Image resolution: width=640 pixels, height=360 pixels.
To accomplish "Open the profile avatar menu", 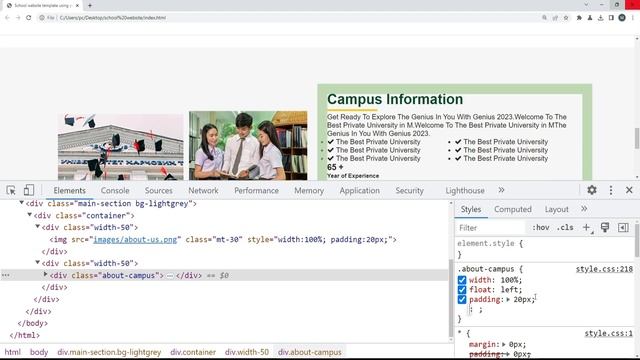I will [622, 18].
